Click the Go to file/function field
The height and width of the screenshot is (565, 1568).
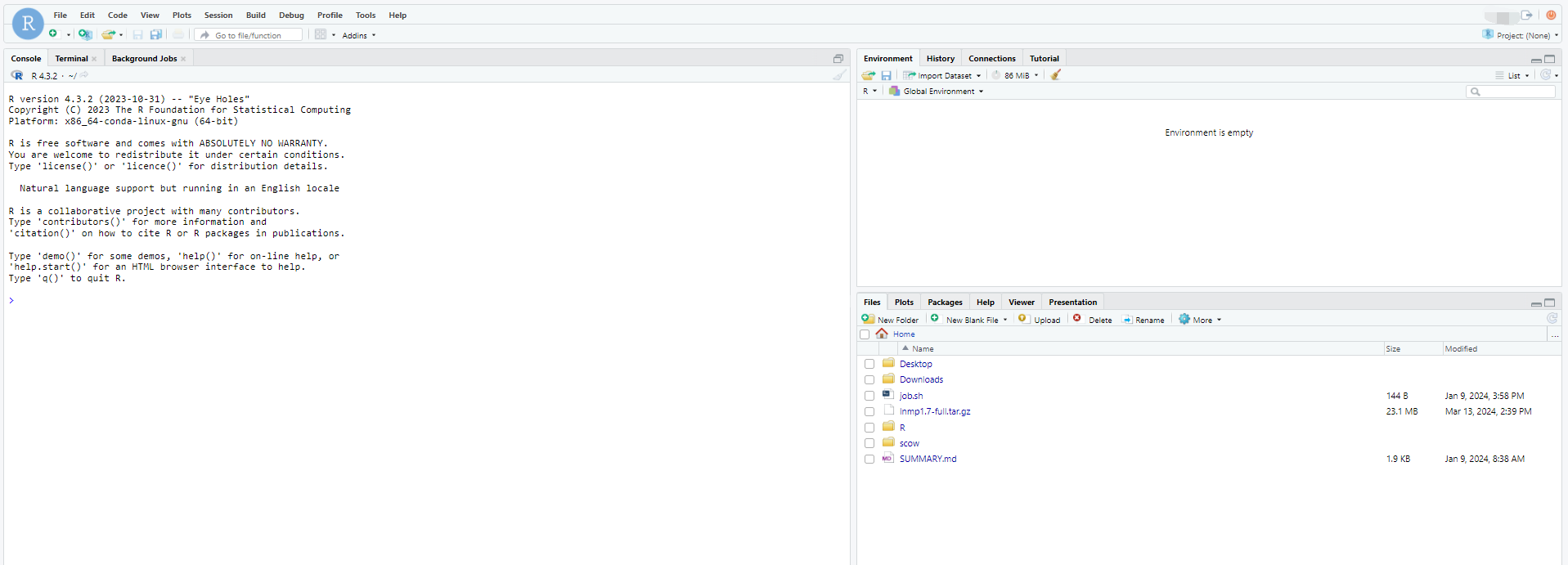click(249, 35)
